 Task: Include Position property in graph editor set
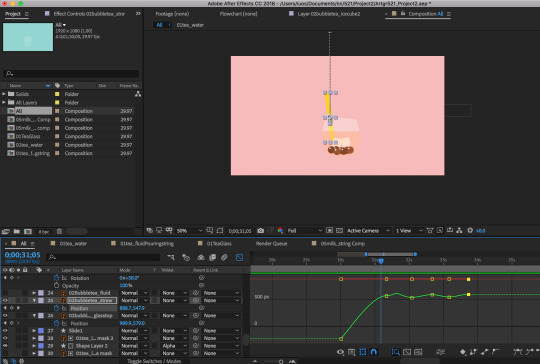click(x=65, y=308)
